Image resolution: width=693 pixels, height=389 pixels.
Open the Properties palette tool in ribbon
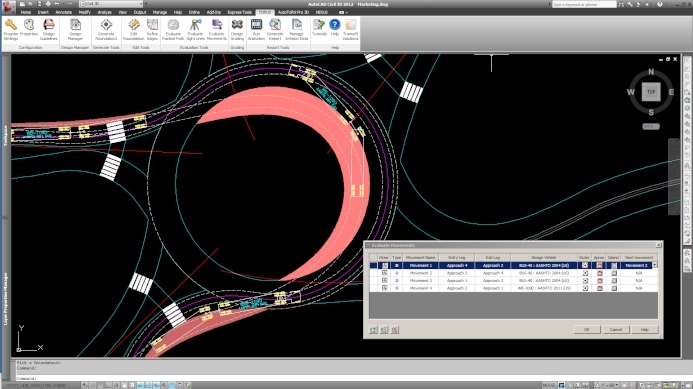29,27
